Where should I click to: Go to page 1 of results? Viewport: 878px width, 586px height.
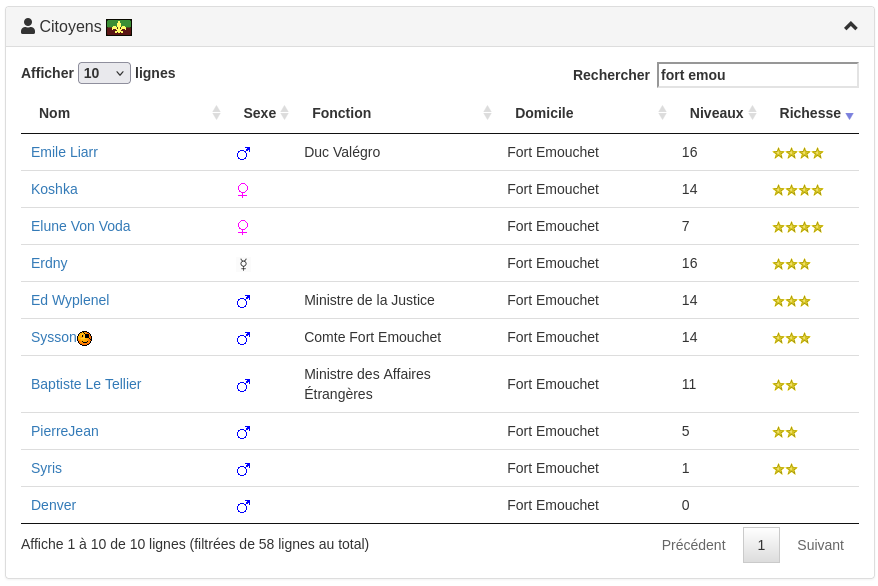tap(761, 545)
